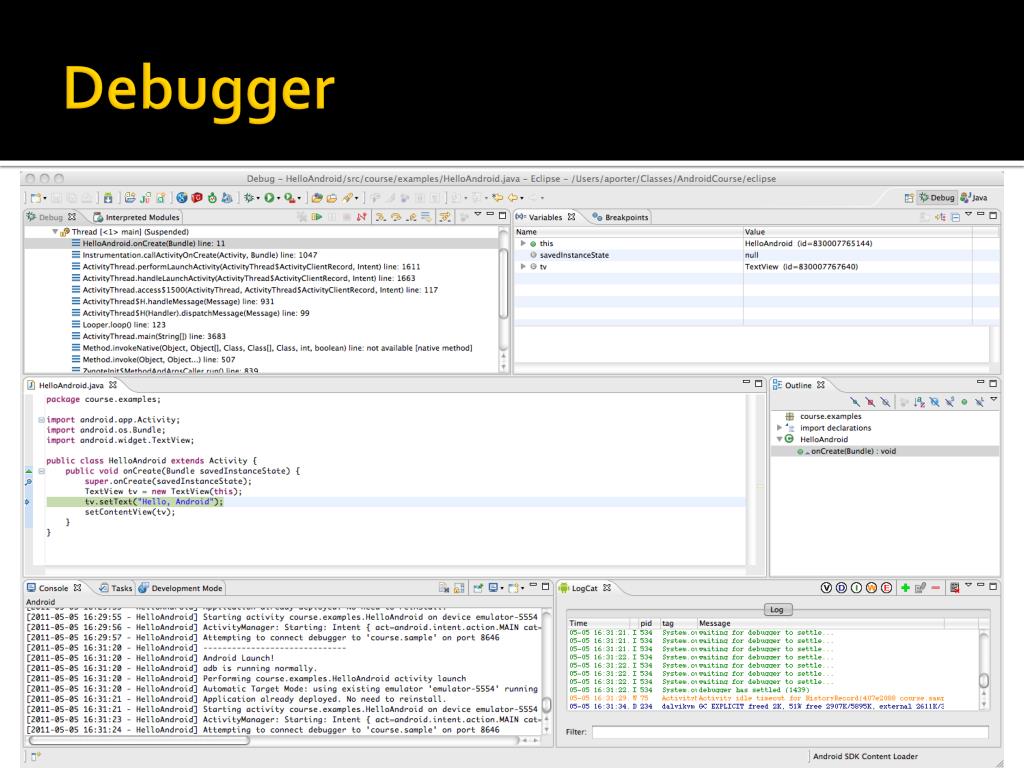Click the Debug perspective button

point(936,198)
